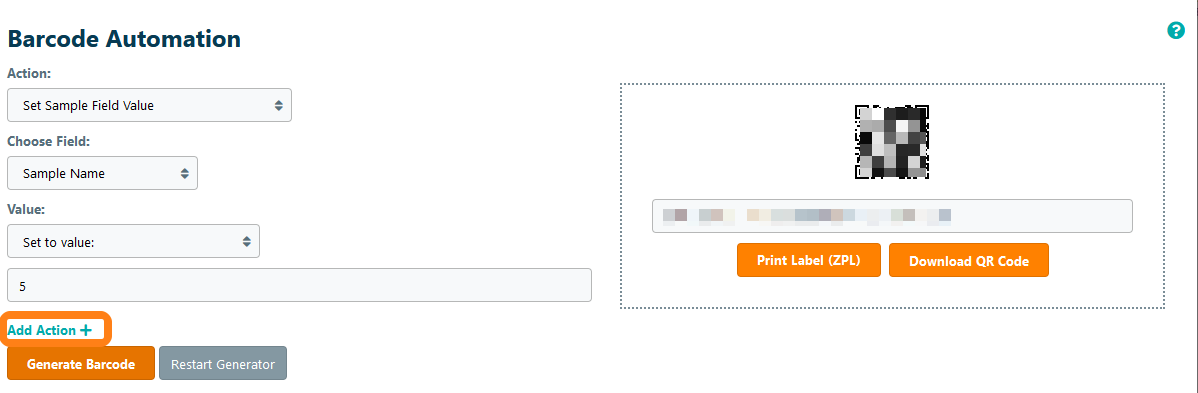
Task: Open the help question mark icon
Action: tap(1176, 31)
